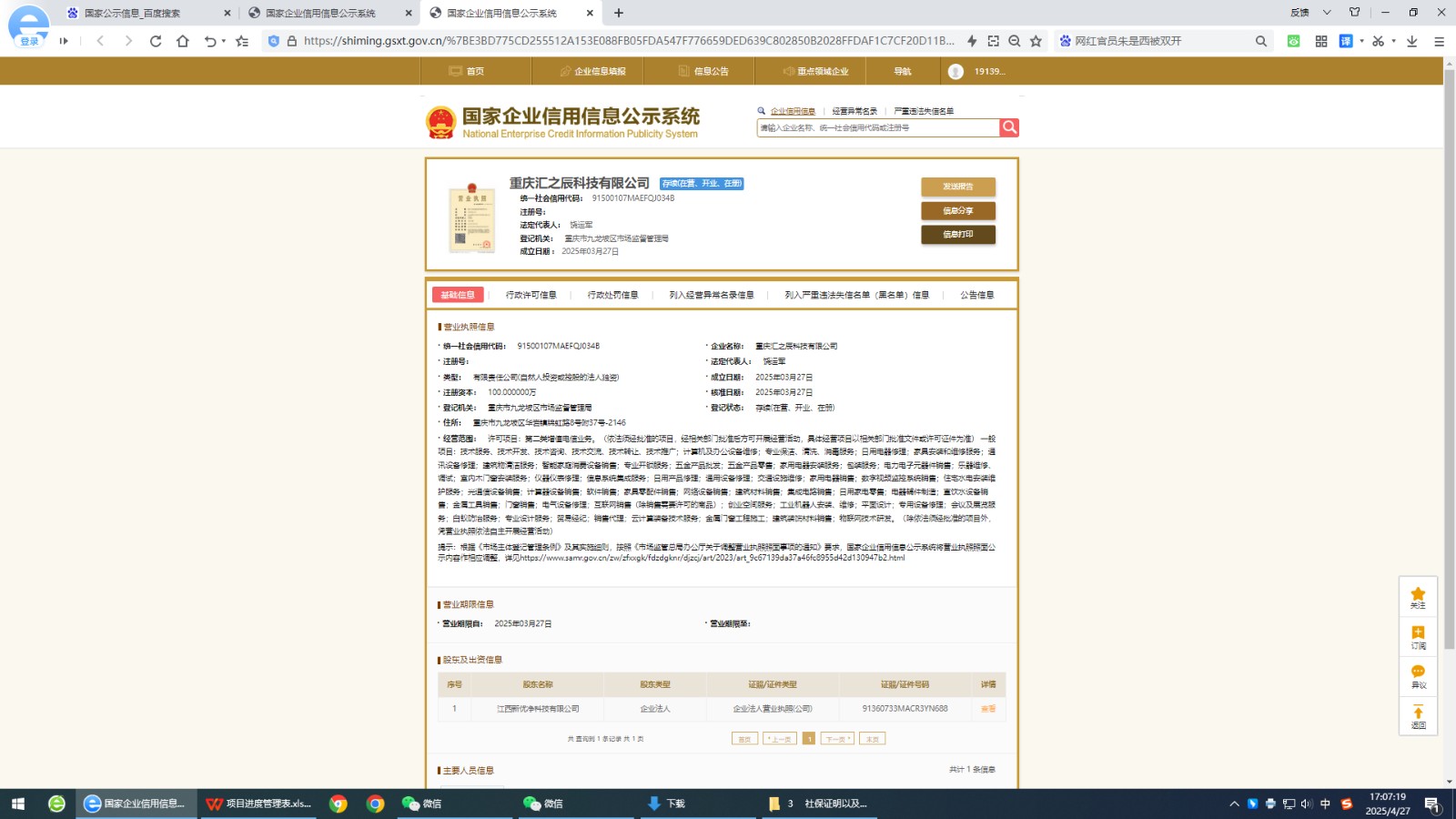
Task: Click the zoom out magnifier icon
Action: point(1015,41)
